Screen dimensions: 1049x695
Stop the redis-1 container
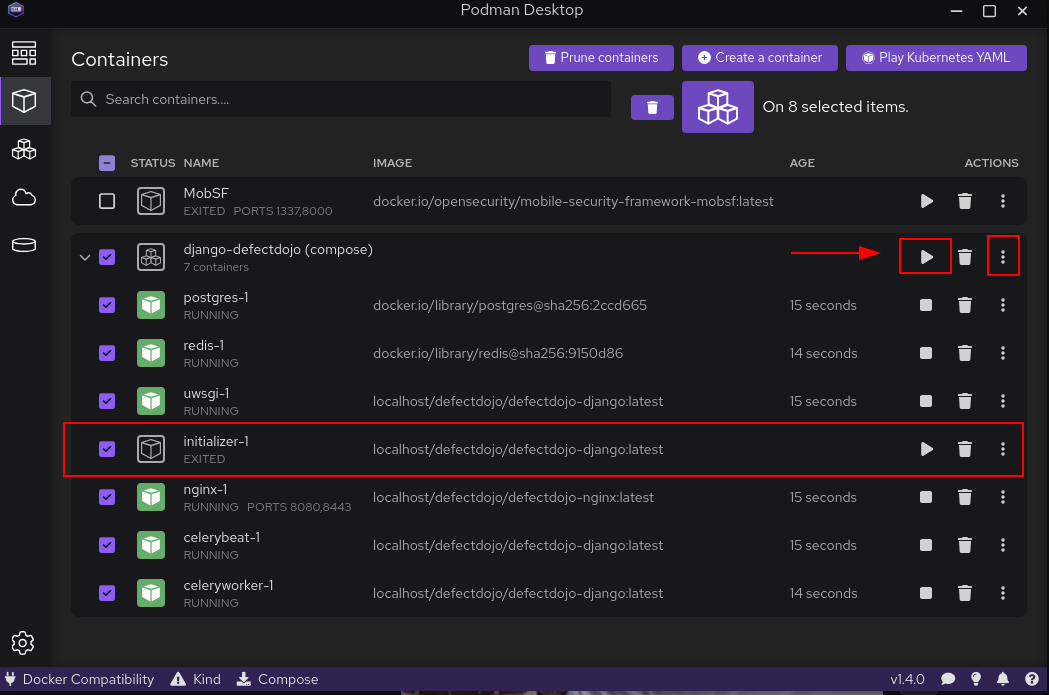click(x=926, y=353)
